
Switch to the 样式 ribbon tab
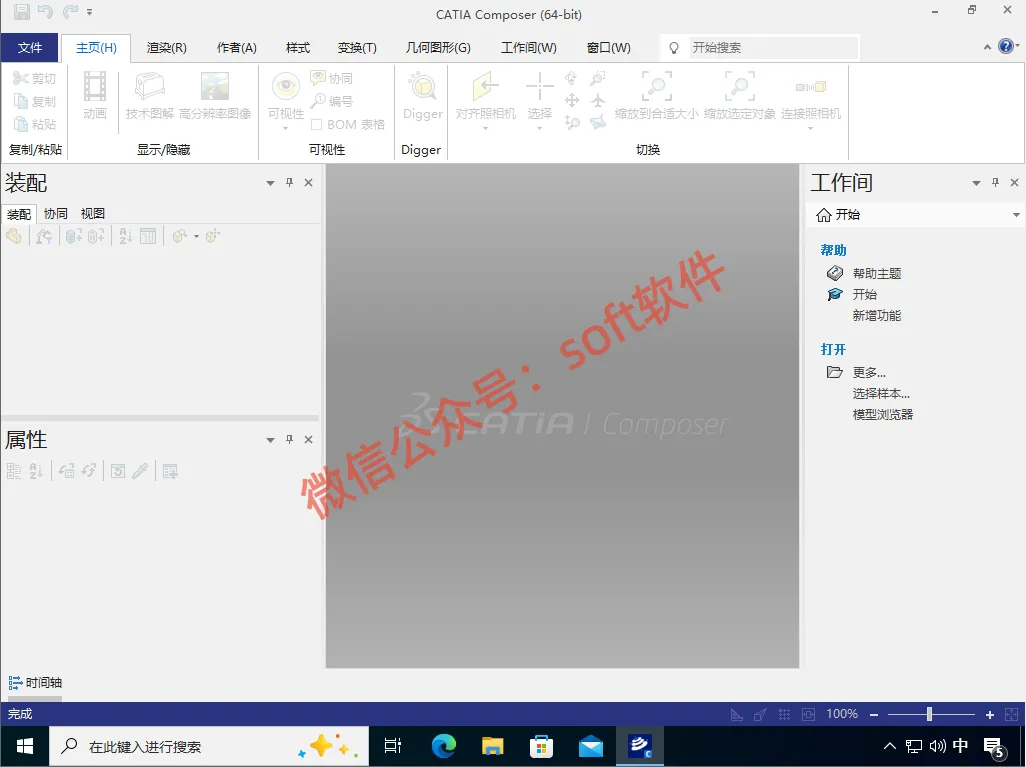point(298,48)
